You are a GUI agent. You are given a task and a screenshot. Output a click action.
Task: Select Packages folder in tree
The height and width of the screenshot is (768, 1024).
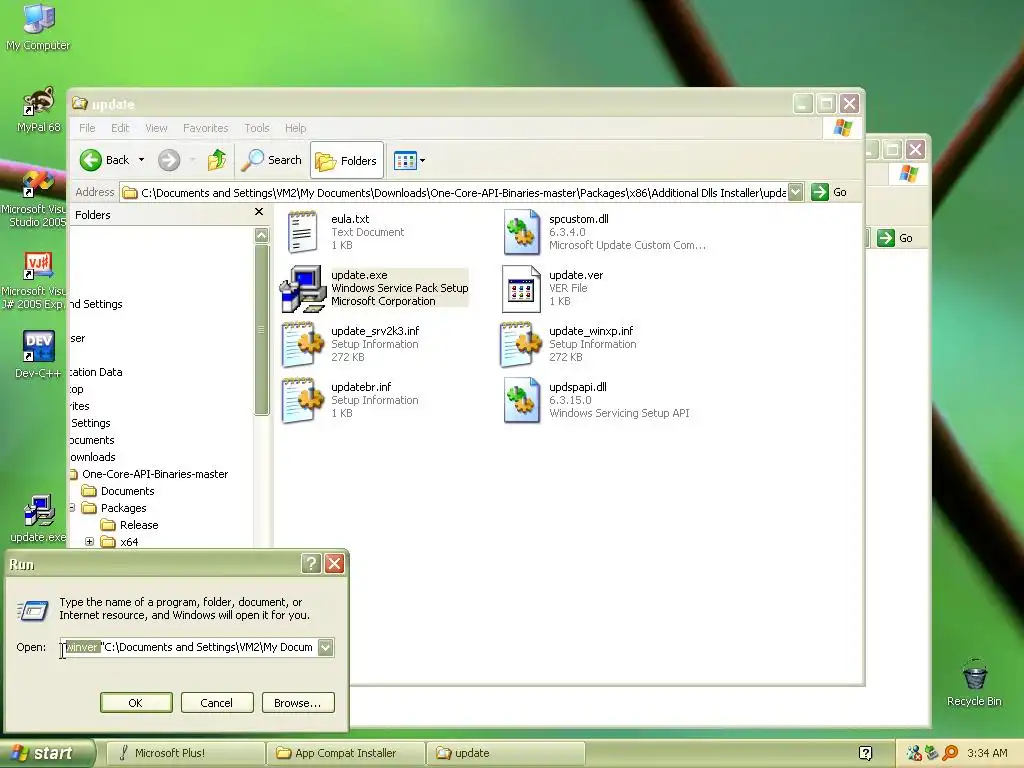(123, 508)
